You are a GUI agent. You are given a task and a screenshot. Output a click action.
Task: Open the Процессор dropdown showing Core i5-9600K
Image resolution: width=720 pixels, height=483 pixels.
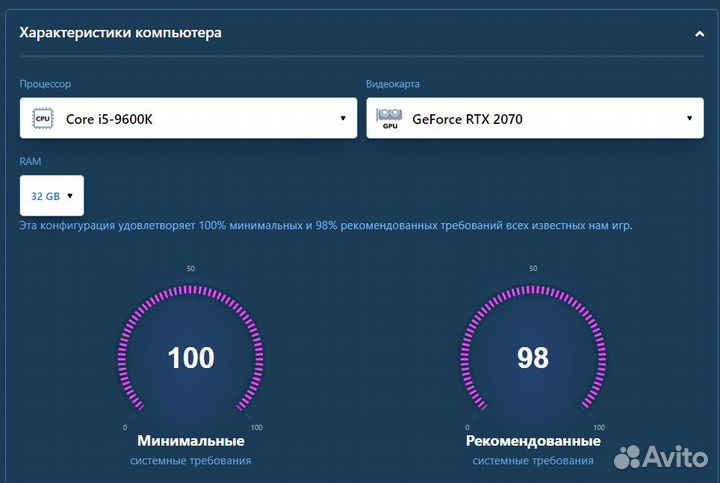(x=188, y=118)
